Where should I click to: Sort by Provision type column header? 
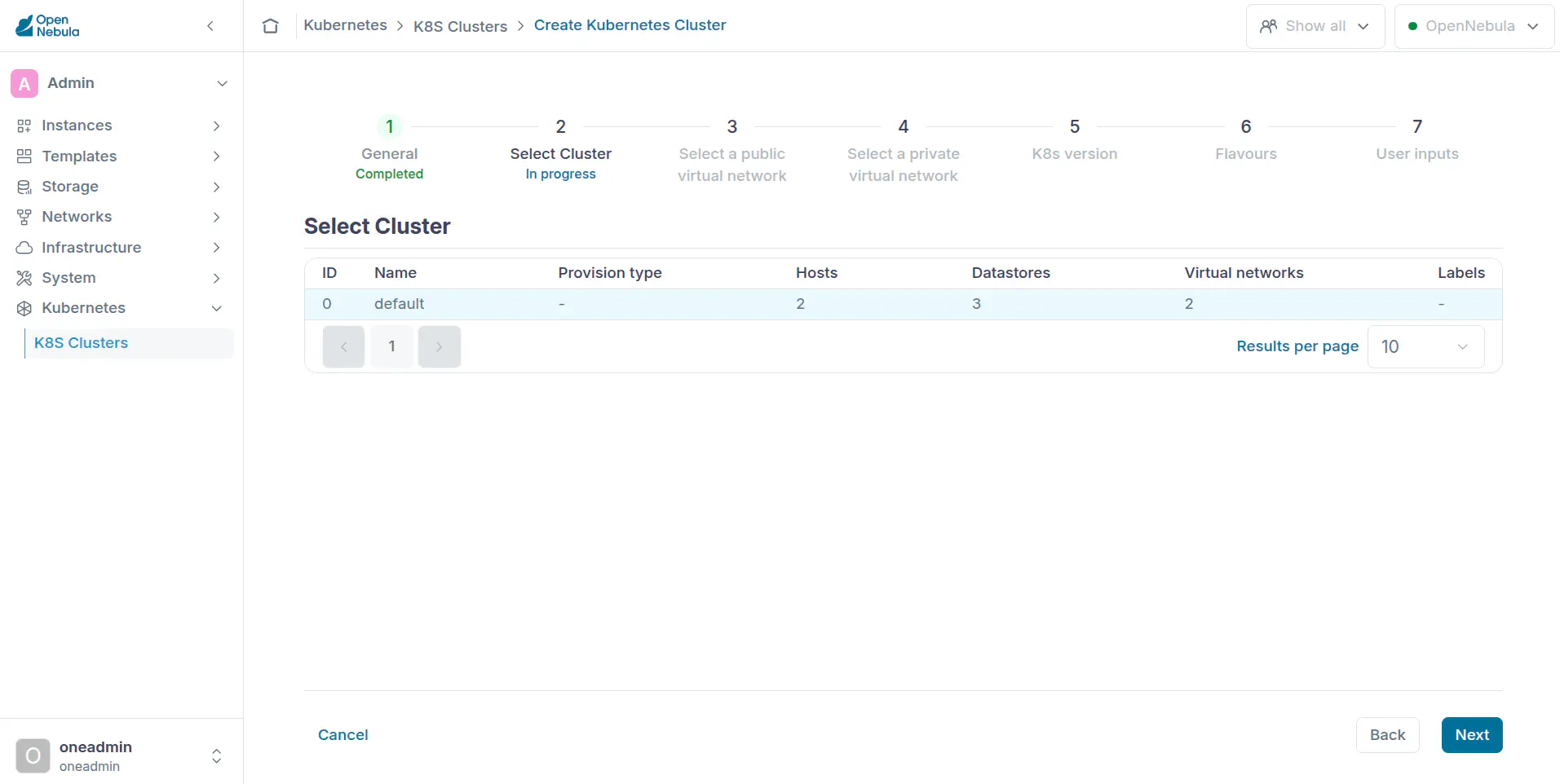coord(610,273)
